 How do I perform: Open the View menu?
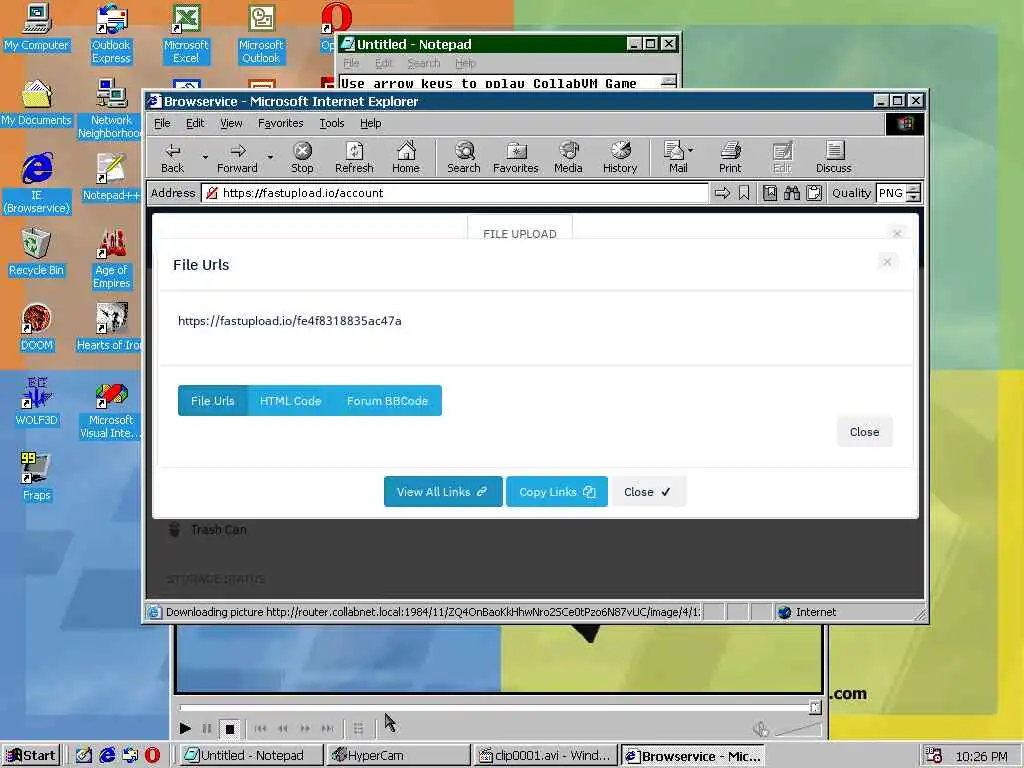tap(231, 123)
